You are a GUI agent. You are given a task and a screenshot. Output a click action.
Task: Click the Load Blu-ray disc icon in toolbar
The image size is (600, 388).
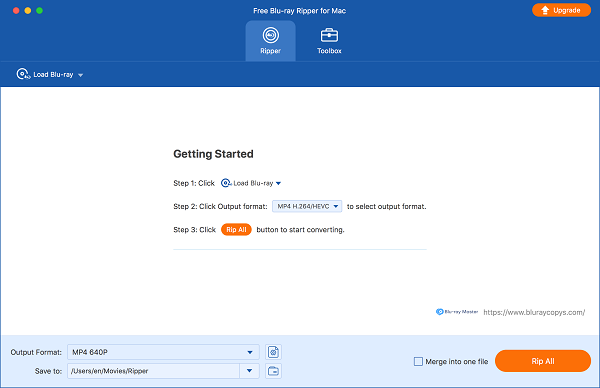[23, 74]
